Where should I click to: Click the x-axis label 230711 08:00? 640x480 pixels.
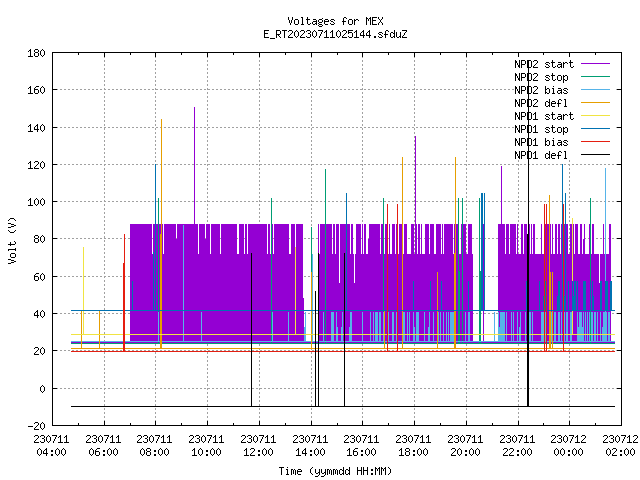pos(154,446)
